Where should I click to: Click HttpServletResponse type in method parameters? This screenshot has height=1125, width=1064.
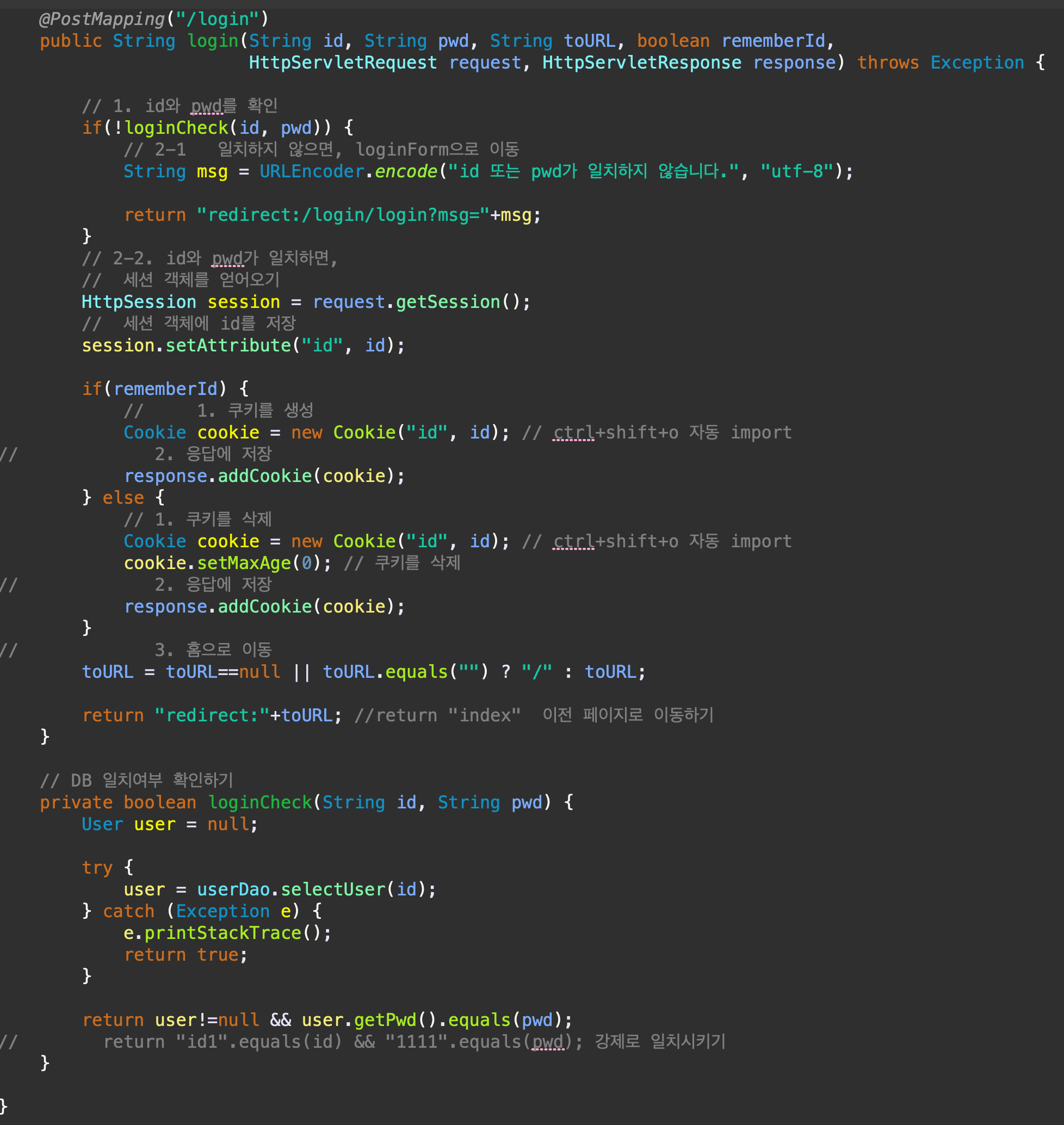click(x=641, y=63)
